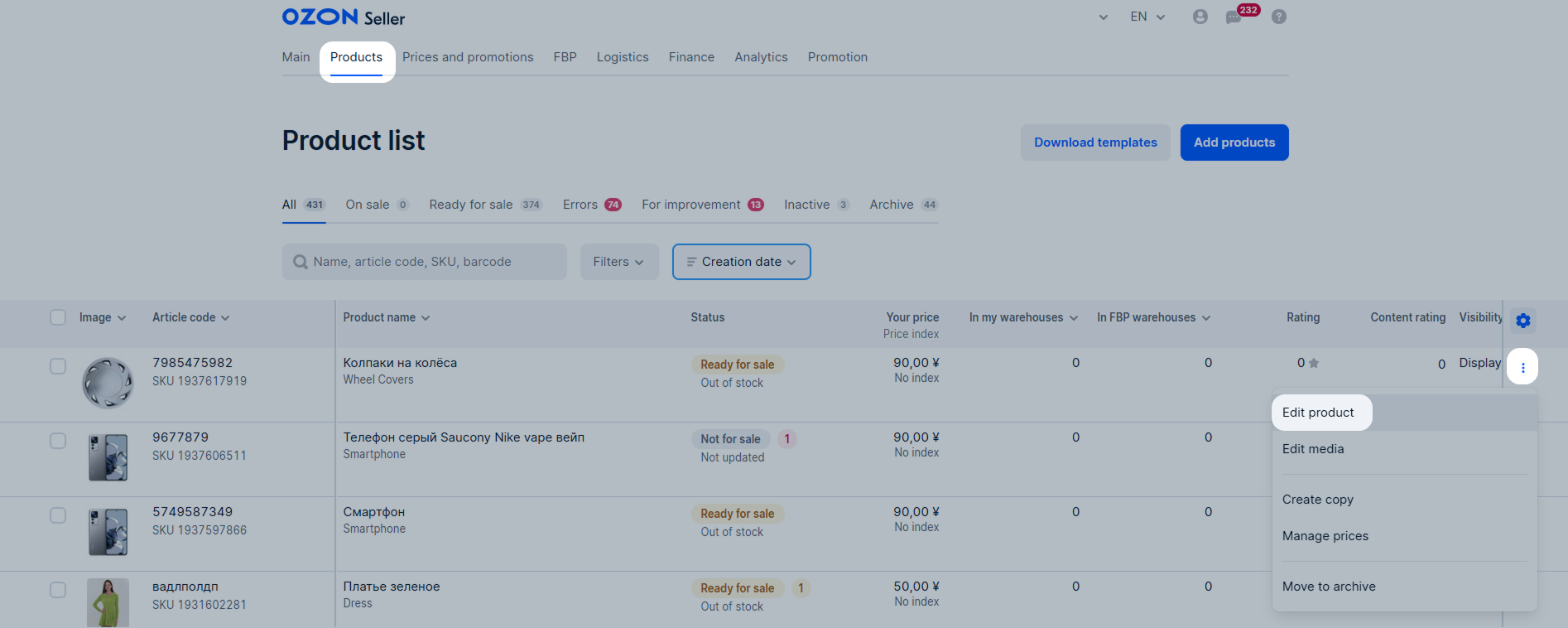Open chat messages with 232 badge
This screenshot has width=1568, height=628.
click(1234, 17)
